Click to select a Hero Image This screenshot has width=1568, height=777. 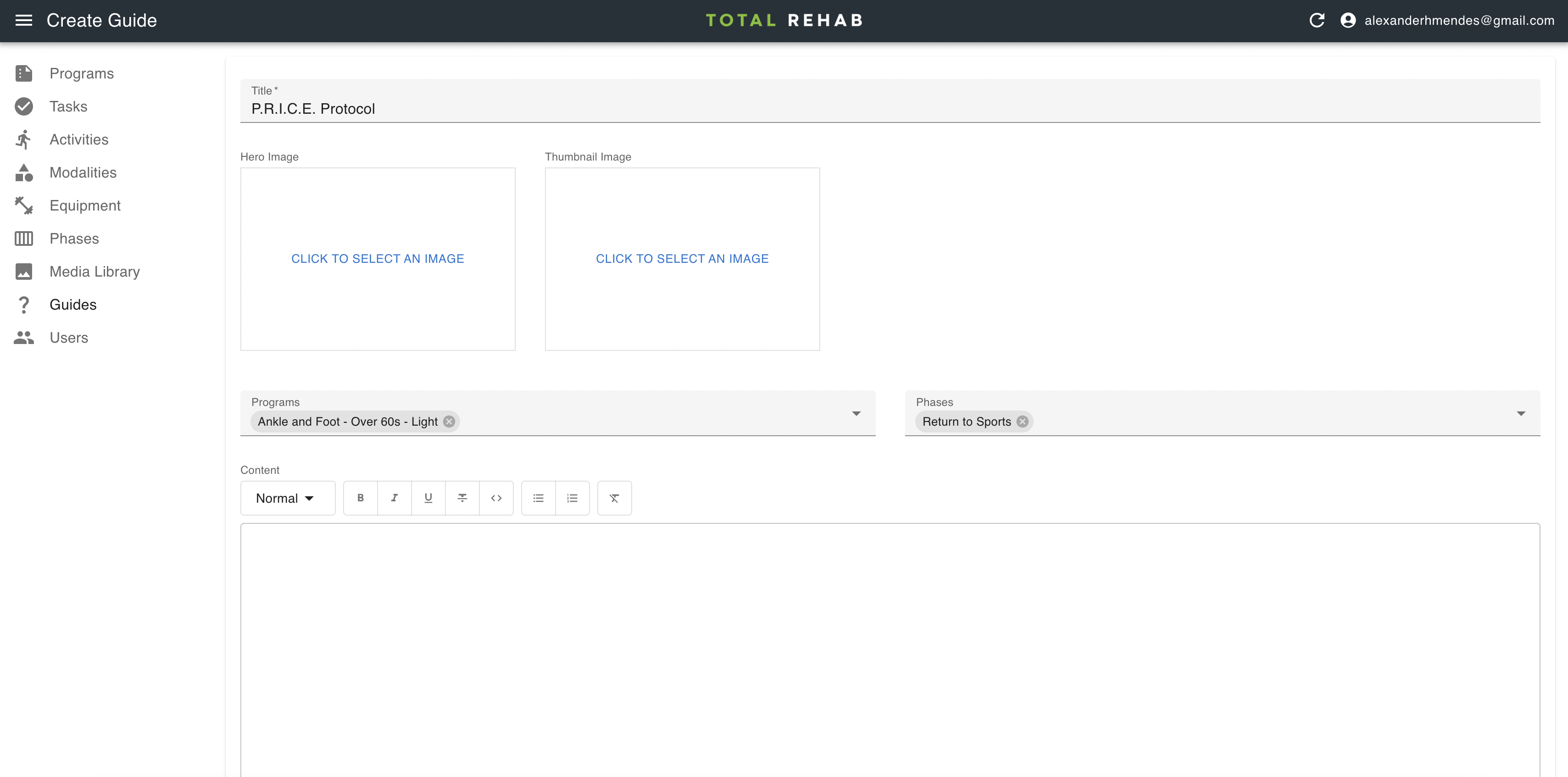[378, 259]
